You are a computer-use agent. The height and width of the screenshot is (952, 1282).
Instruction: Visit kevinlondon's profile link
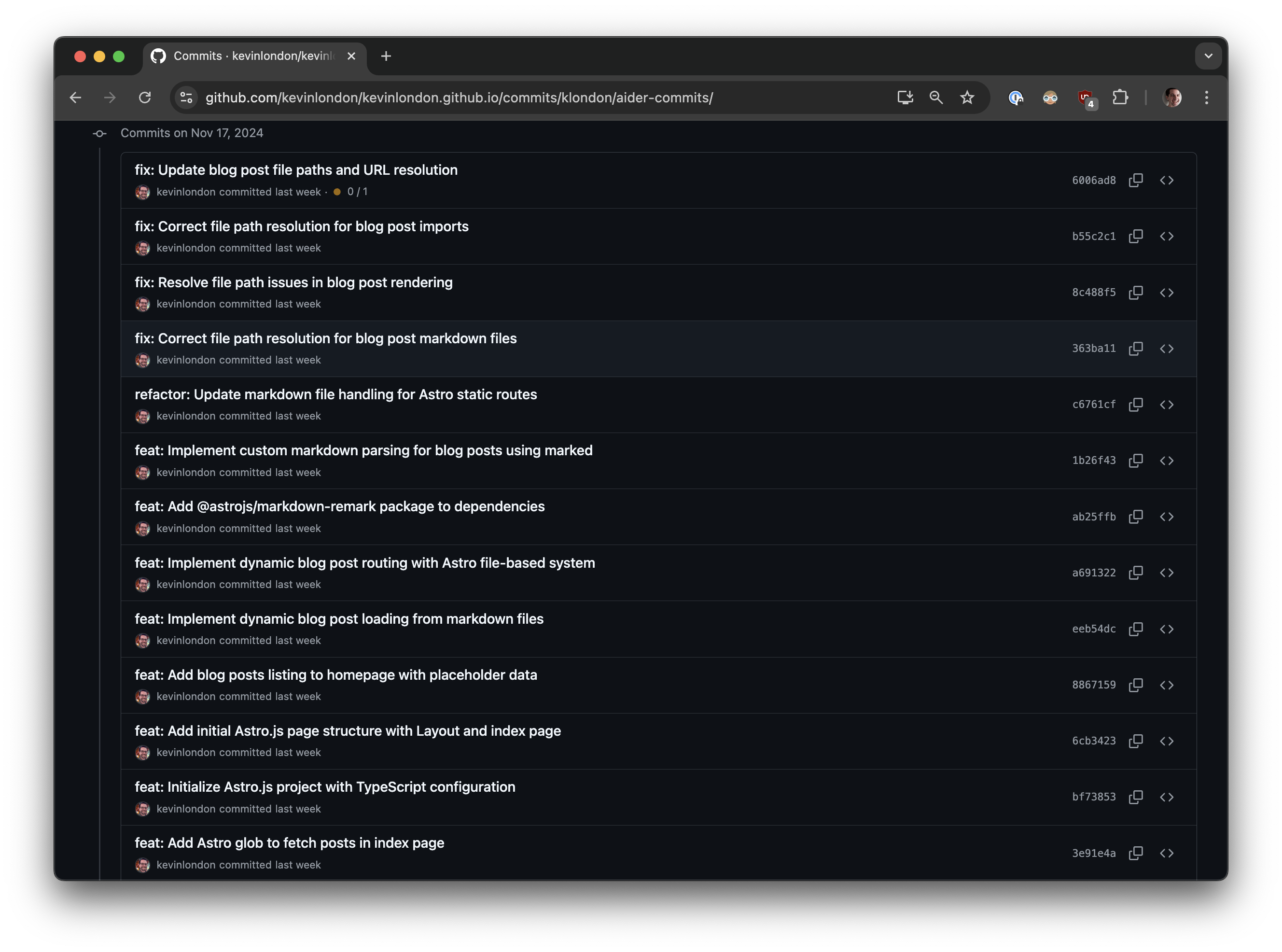point(186,192)
